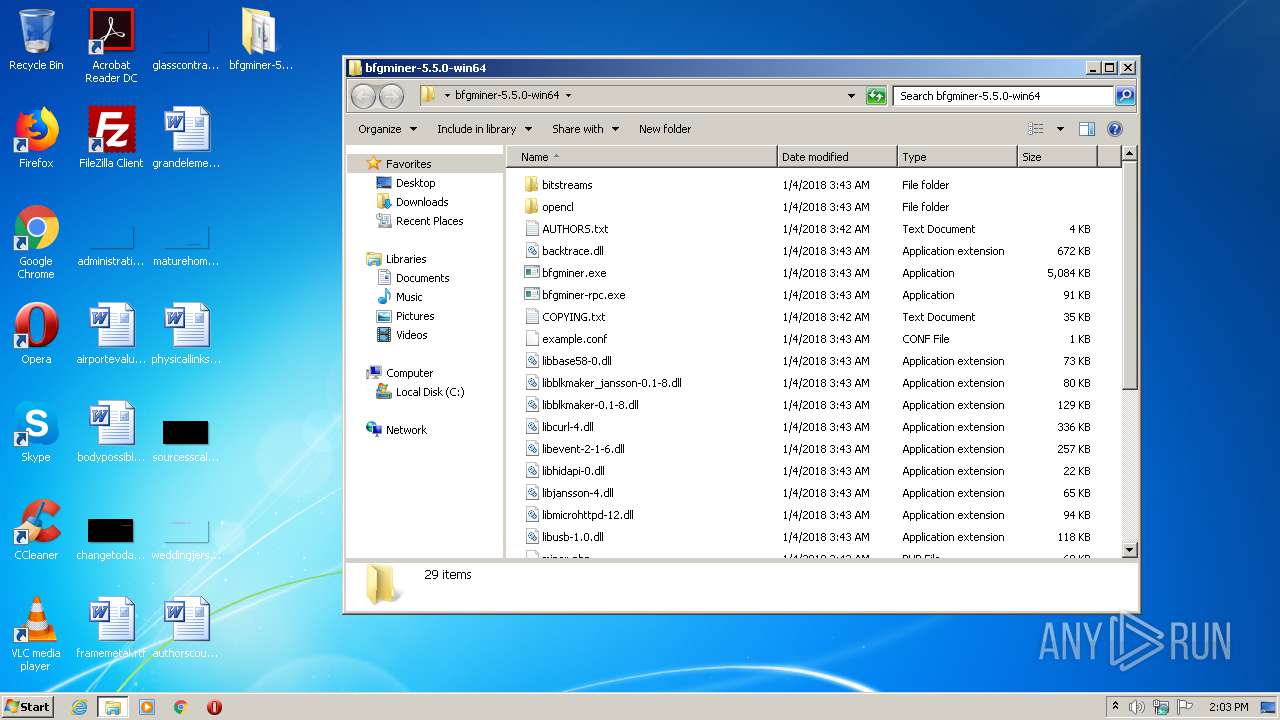Click the search bfgminer input field
This screenshot has height=720, width=1280.
[x=1003, y=96]
